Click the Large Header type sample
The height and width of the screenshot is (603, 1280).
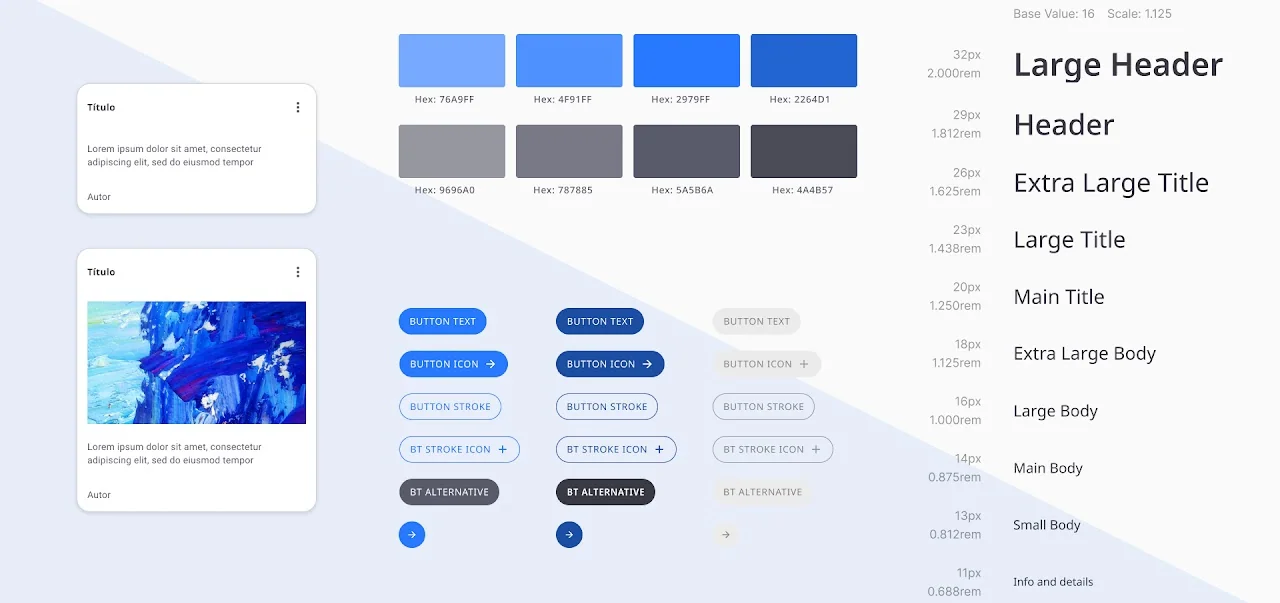(1118, 65)
